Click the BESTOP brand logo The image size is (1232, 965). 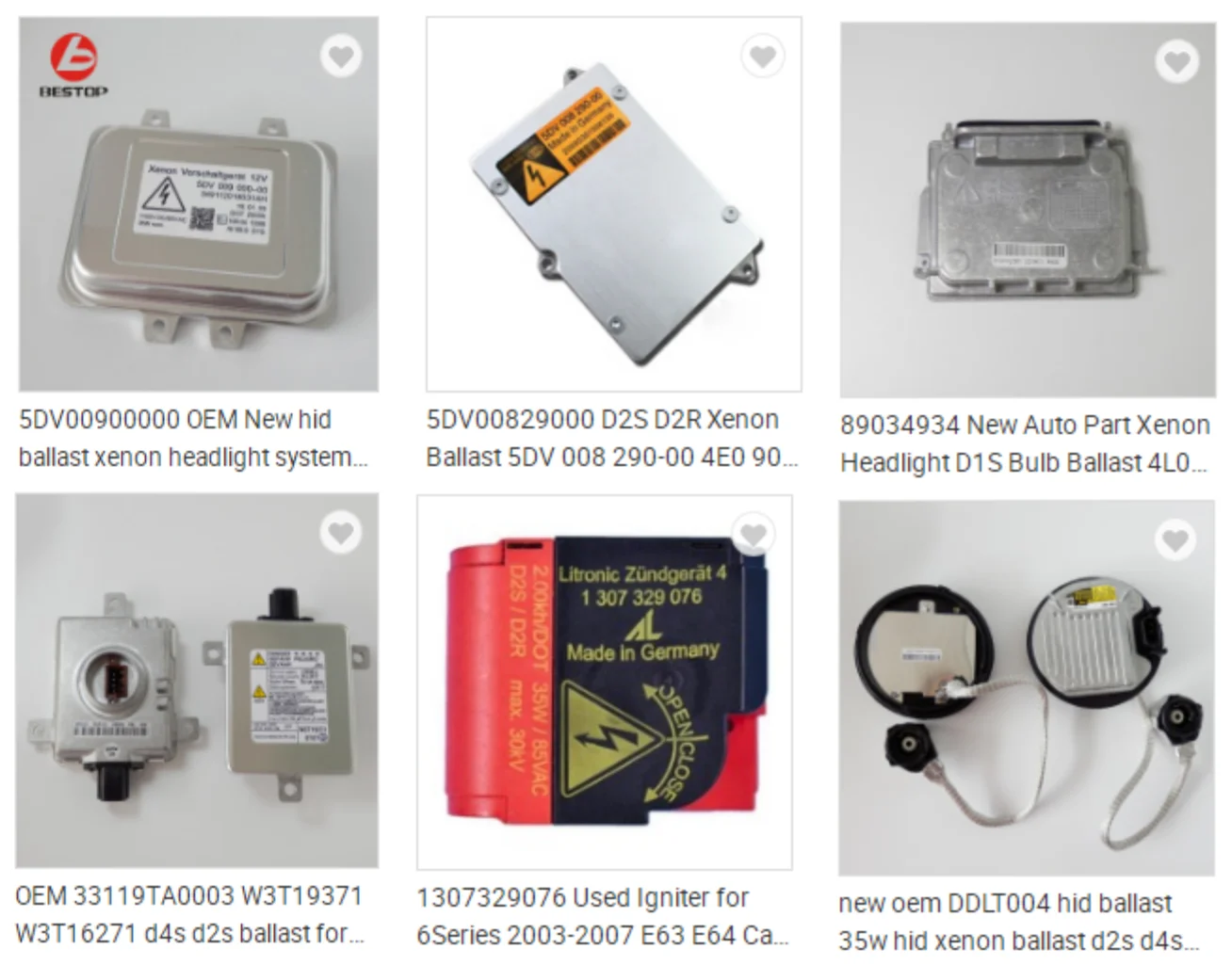73,66
